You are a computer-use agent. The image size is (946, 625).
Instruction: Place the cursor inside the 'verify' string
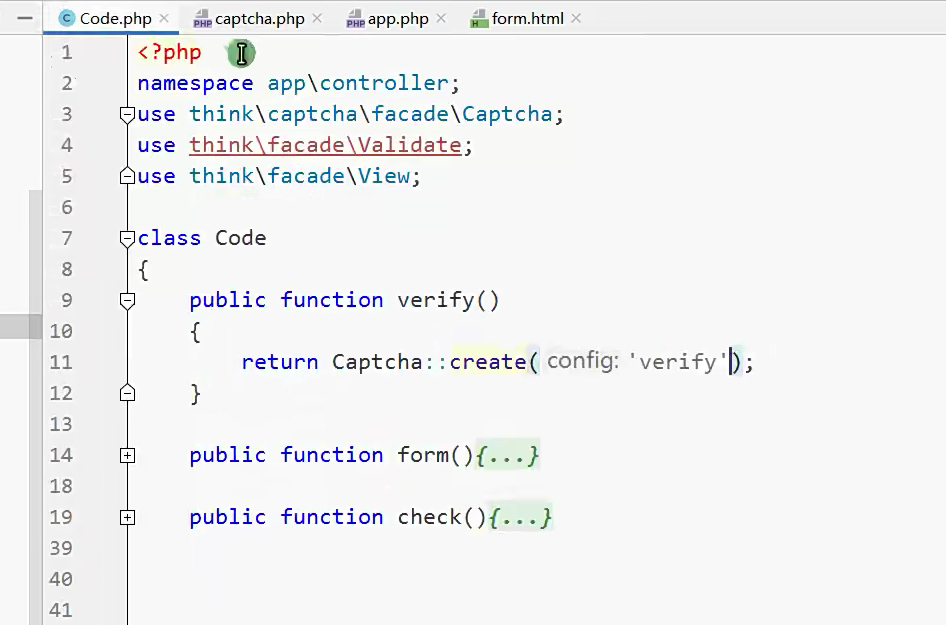[x=678, y=361]
